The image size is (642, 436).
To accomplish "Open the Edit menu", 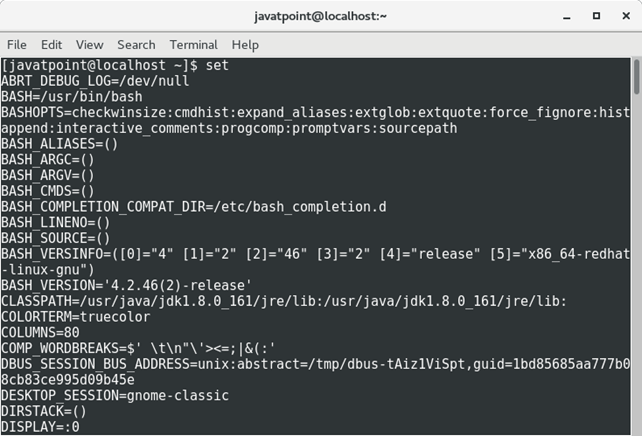I will tap(51, 45).
